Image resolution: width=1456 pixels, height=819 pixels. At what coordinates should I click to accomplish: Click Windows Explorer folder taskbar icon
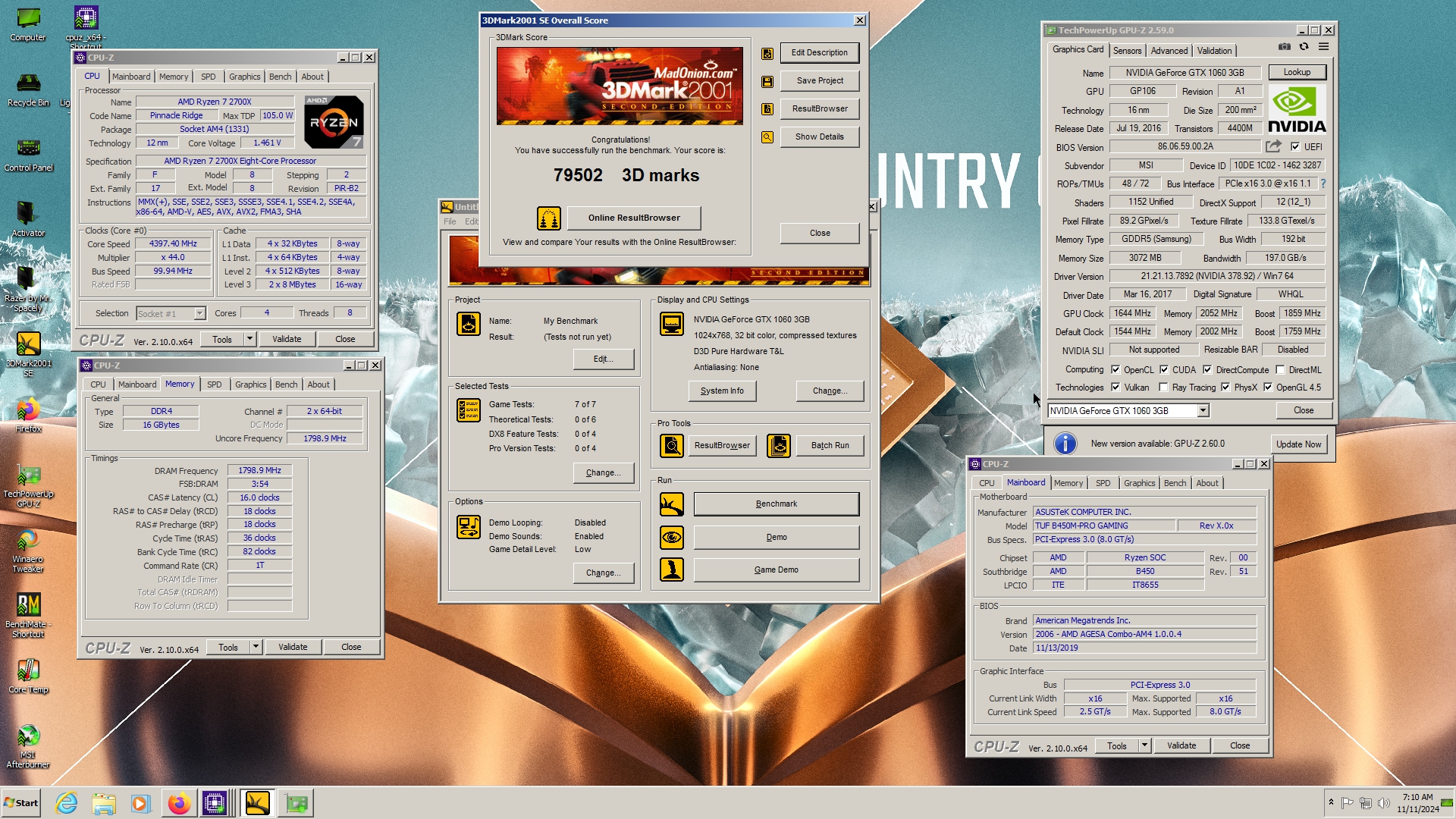(x=104, y=803)
